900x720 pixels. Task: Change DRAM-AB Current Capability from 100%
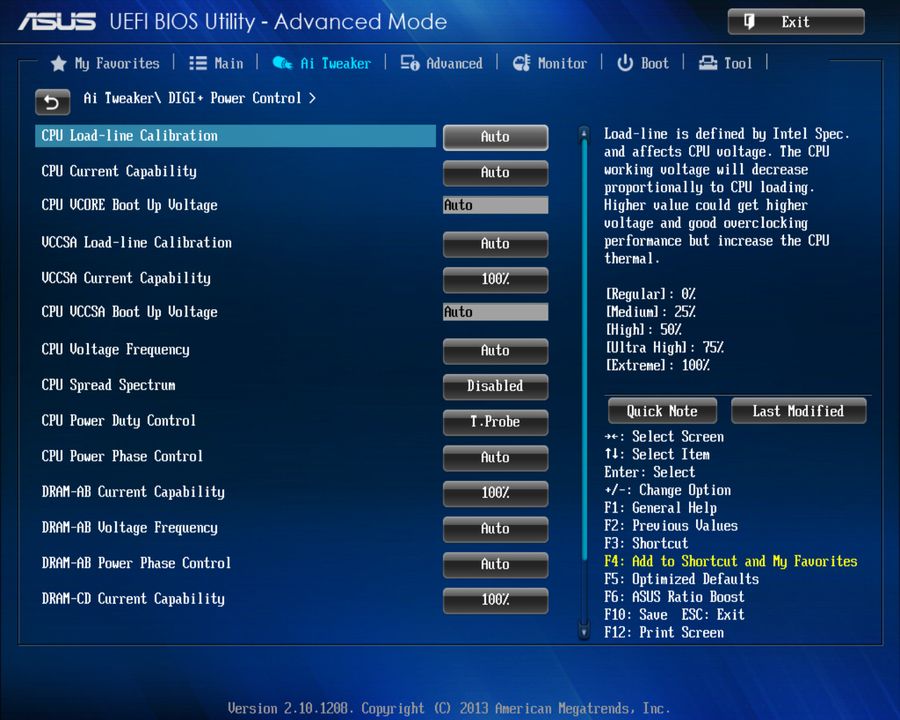[495, 493]
